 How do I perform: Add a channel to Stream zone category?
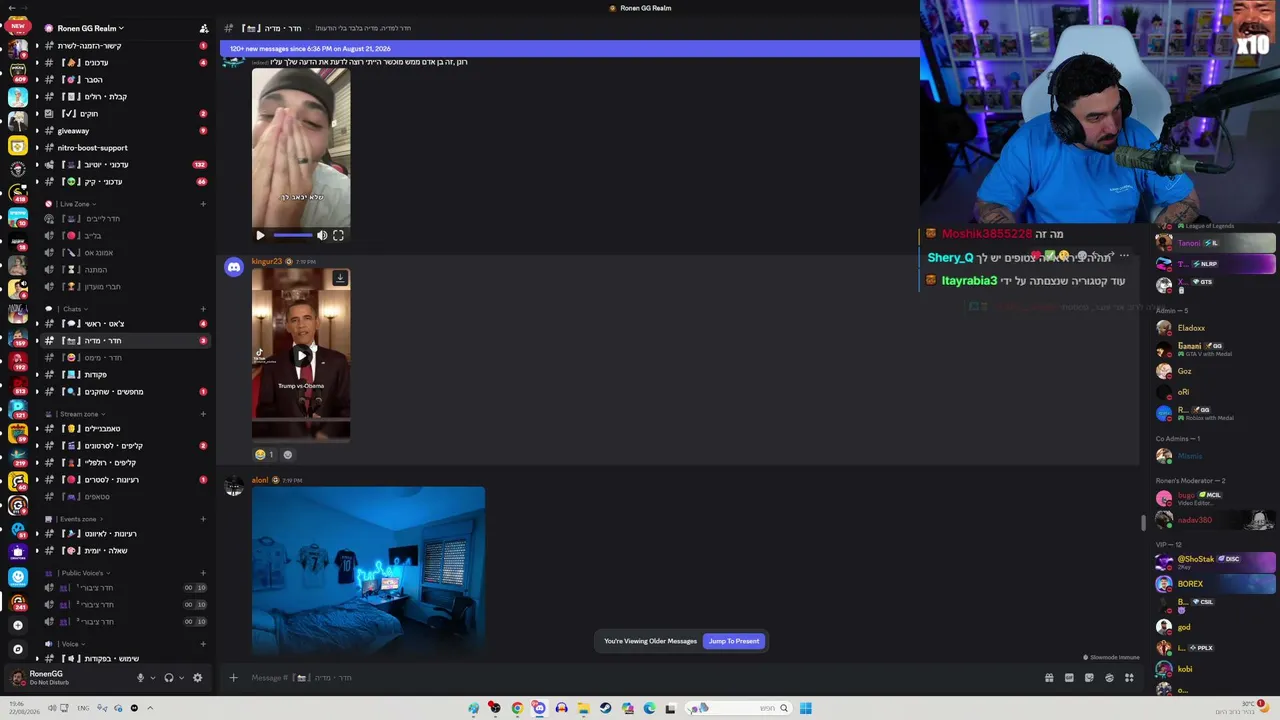203,414
